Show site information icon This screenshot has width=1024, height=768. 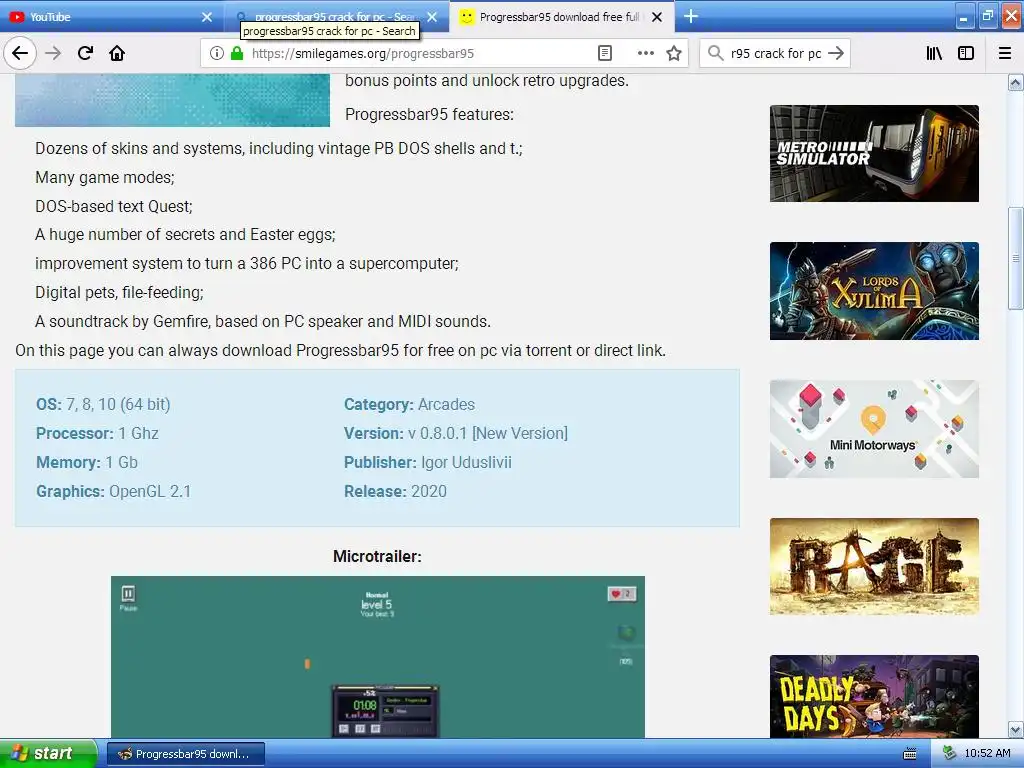(217, 54)
